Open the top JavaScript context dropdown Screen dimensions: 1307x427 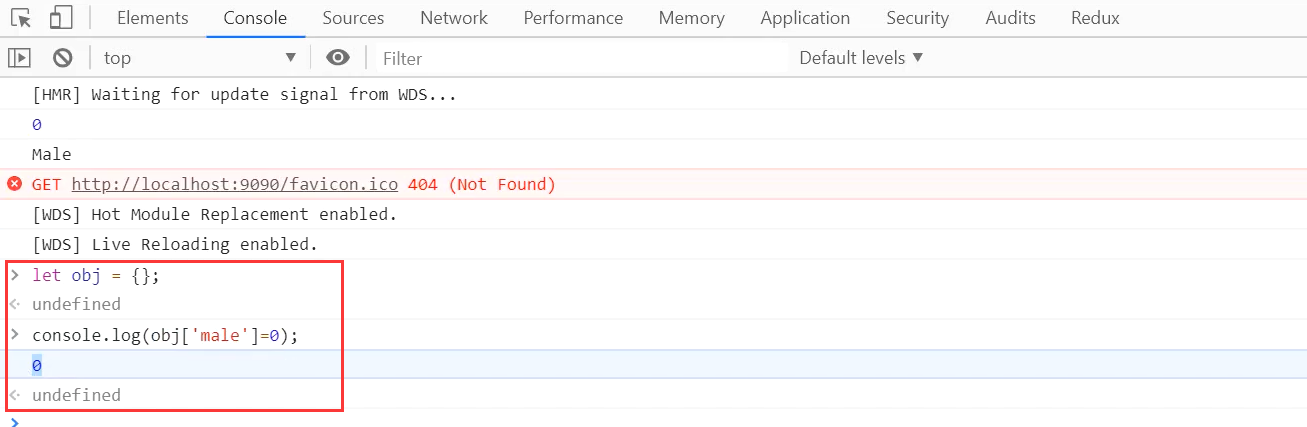pyautogui.click(x=200, y=58)
